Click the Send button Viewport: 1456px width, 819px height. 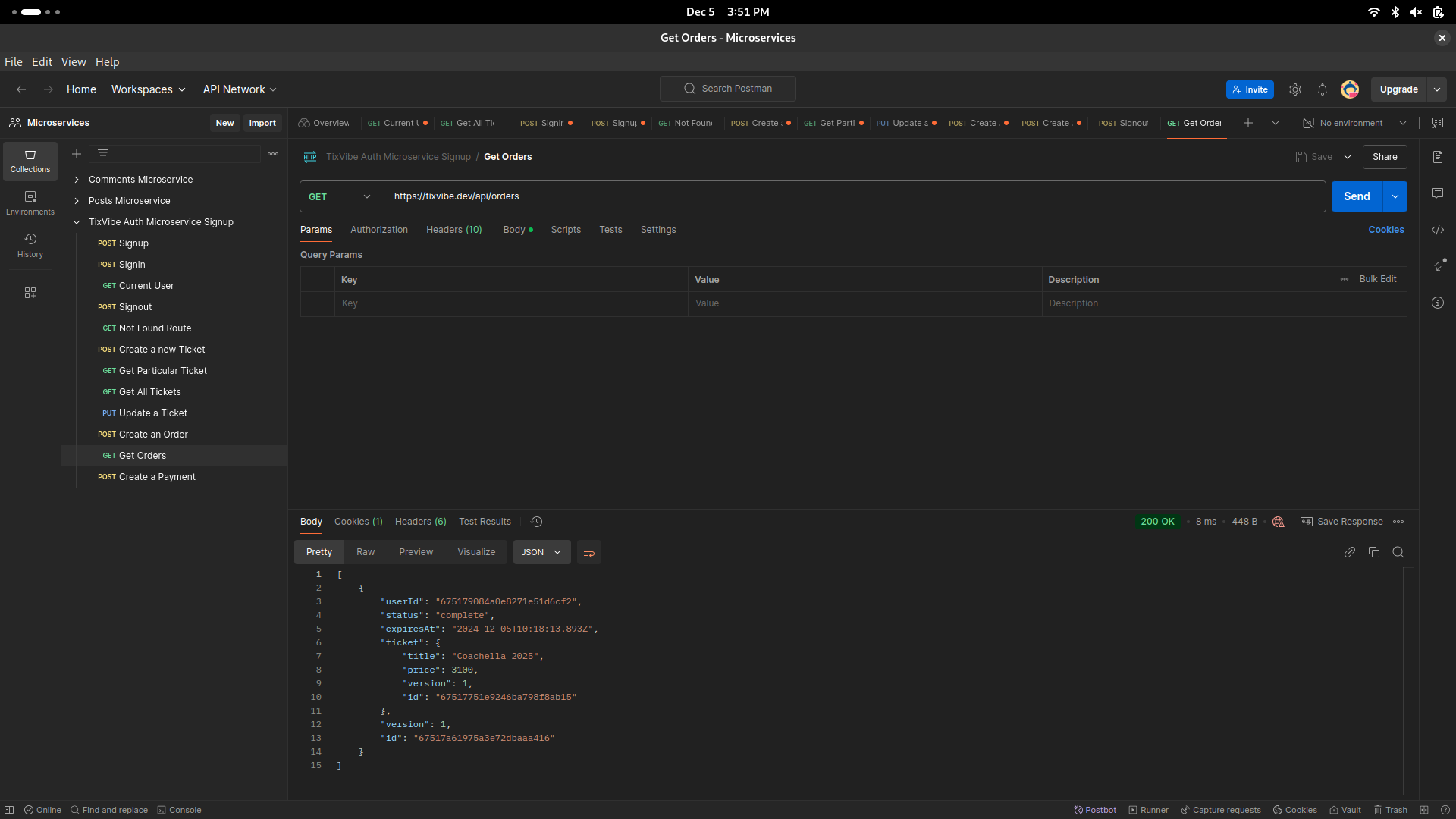1357,196
